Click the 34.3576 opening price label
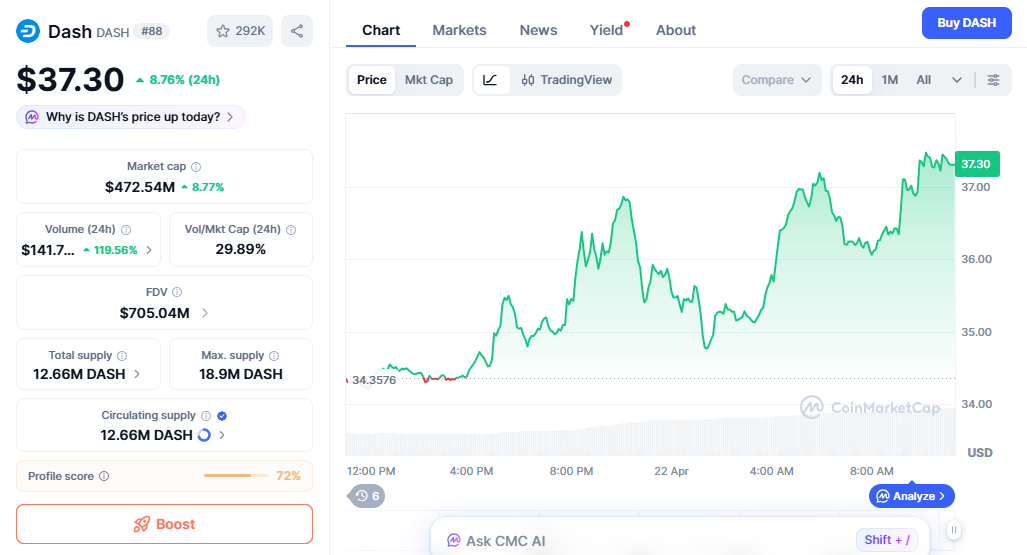This screenshot has width=1027, height=555. pos(374,380)
